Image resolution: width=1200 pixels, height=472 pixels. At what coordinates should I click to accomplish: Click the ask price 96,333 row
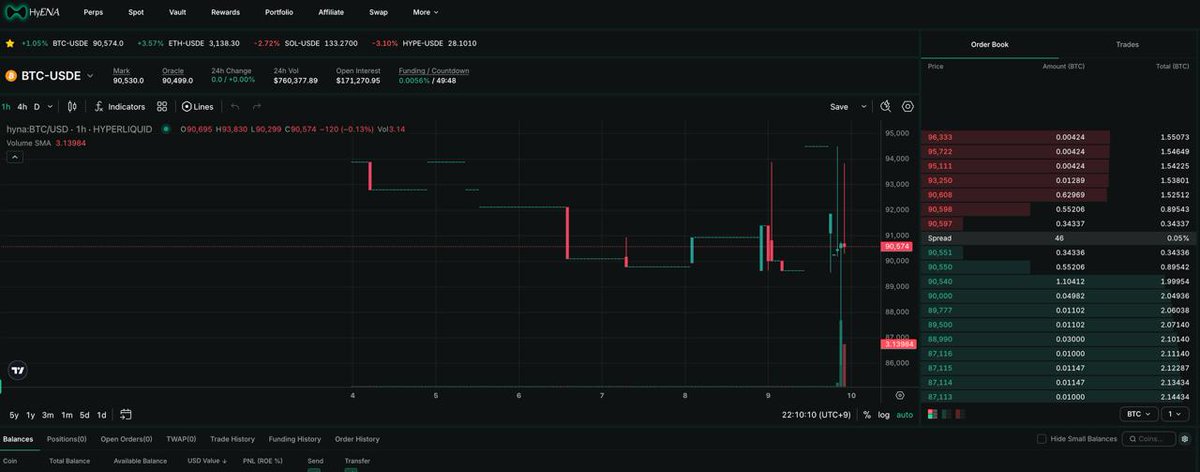pos(1058,137)
